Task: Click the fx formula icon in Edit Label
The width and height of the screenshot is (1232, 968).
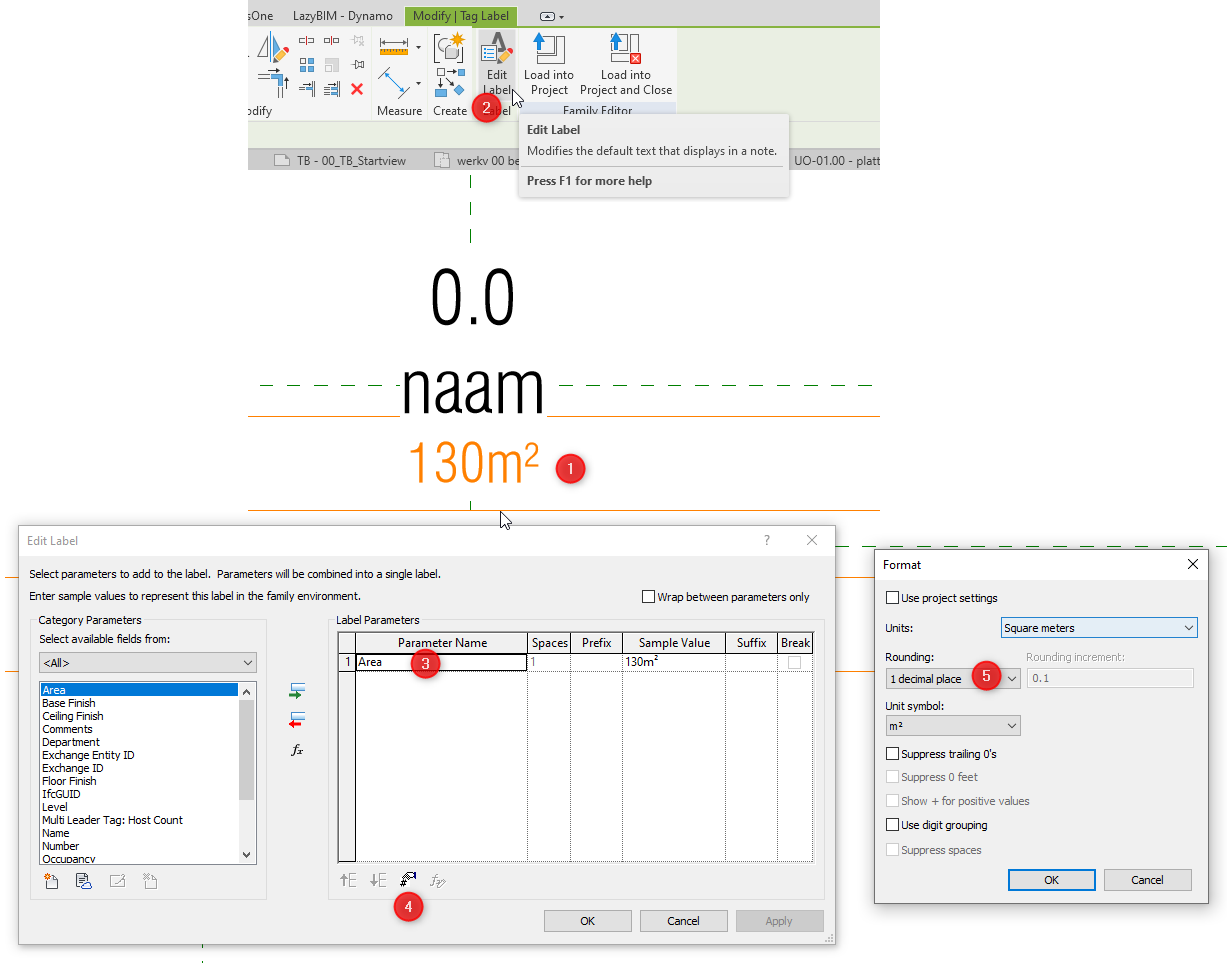Action: [296, 750]
